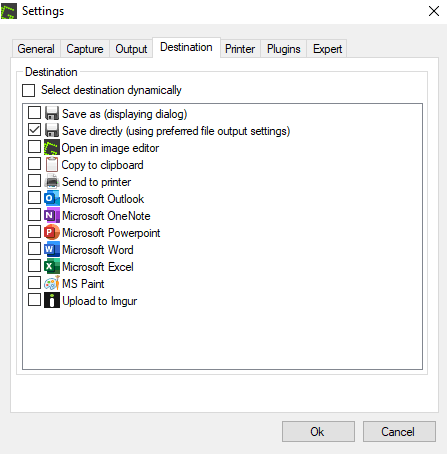Screen dimensions: 447x454
Task: Check the Microsoft Outlook checkbox
Action: point(34,198)
